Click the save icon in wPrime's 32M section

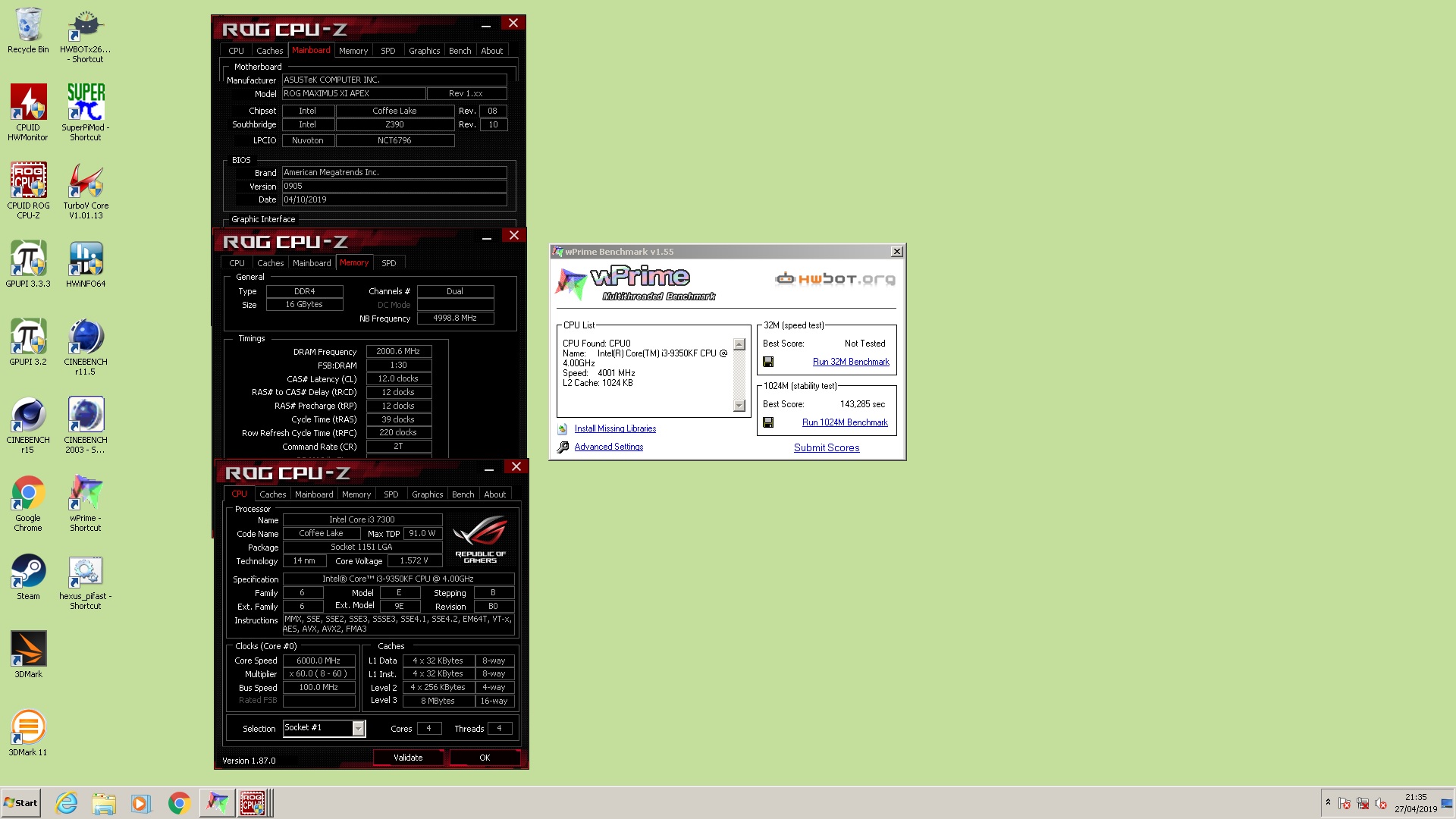point(768,362)
